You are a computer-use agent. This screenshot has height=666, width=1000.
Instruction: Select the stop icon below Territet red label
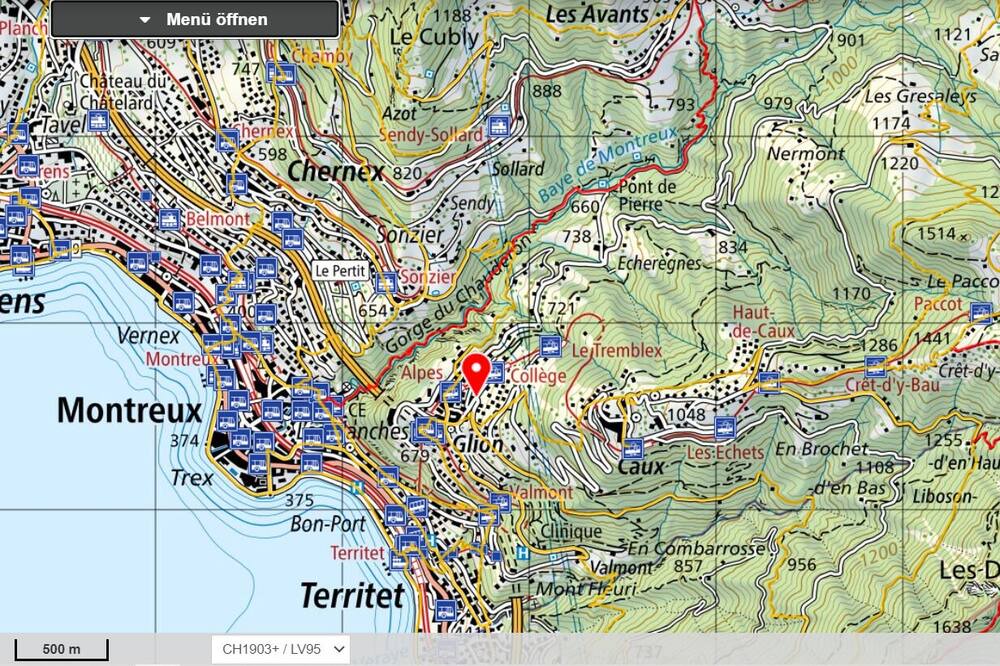point(399,560)
